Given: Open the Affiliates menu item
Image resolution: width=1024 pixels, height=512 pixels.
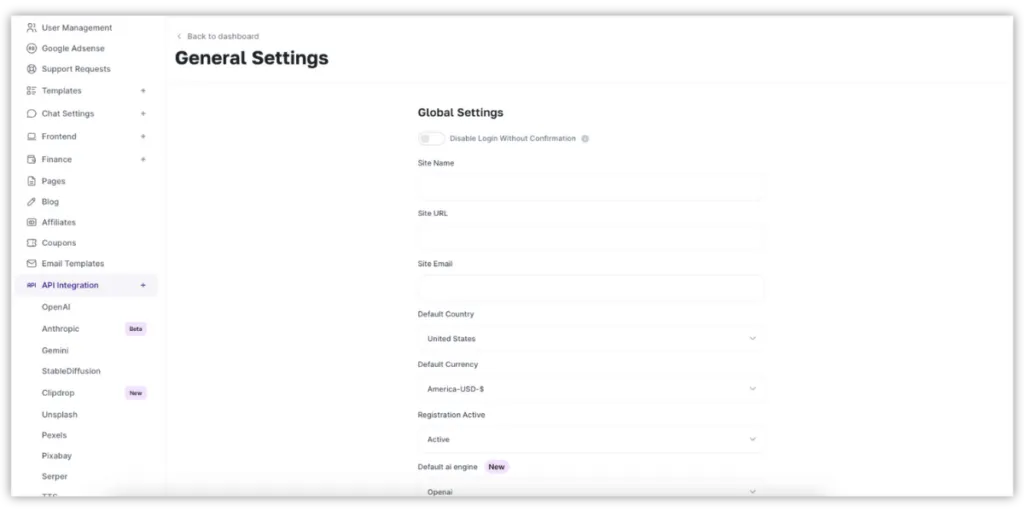Looking at the screenshot, I should point(59,222).
